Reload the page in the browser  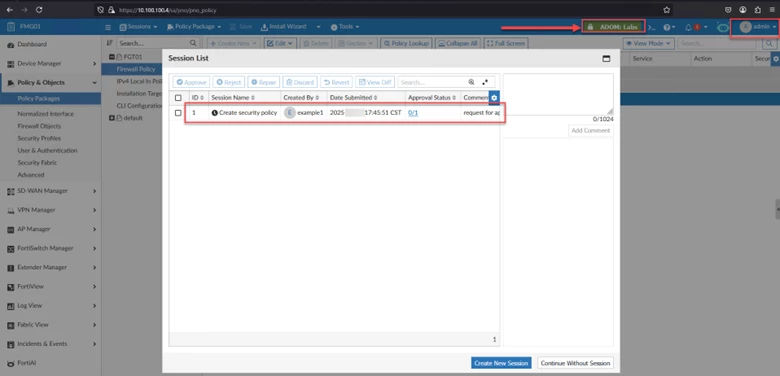point(39,9)
